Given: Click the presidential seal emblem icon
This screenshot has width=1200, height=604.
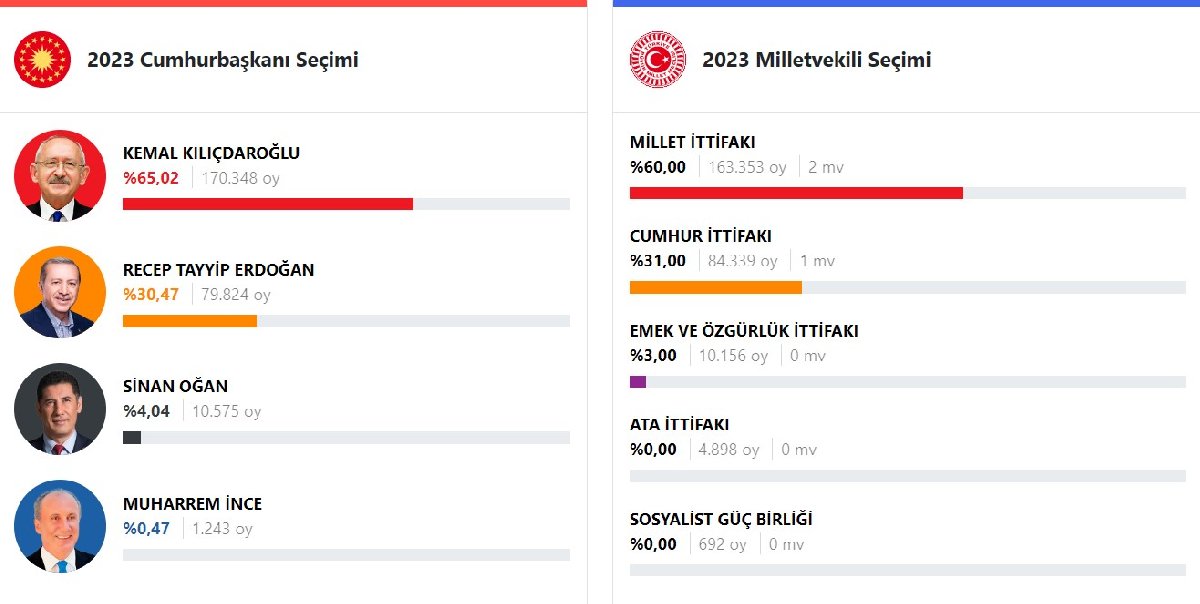Looking at the screenshot, I should coord(42,59).
